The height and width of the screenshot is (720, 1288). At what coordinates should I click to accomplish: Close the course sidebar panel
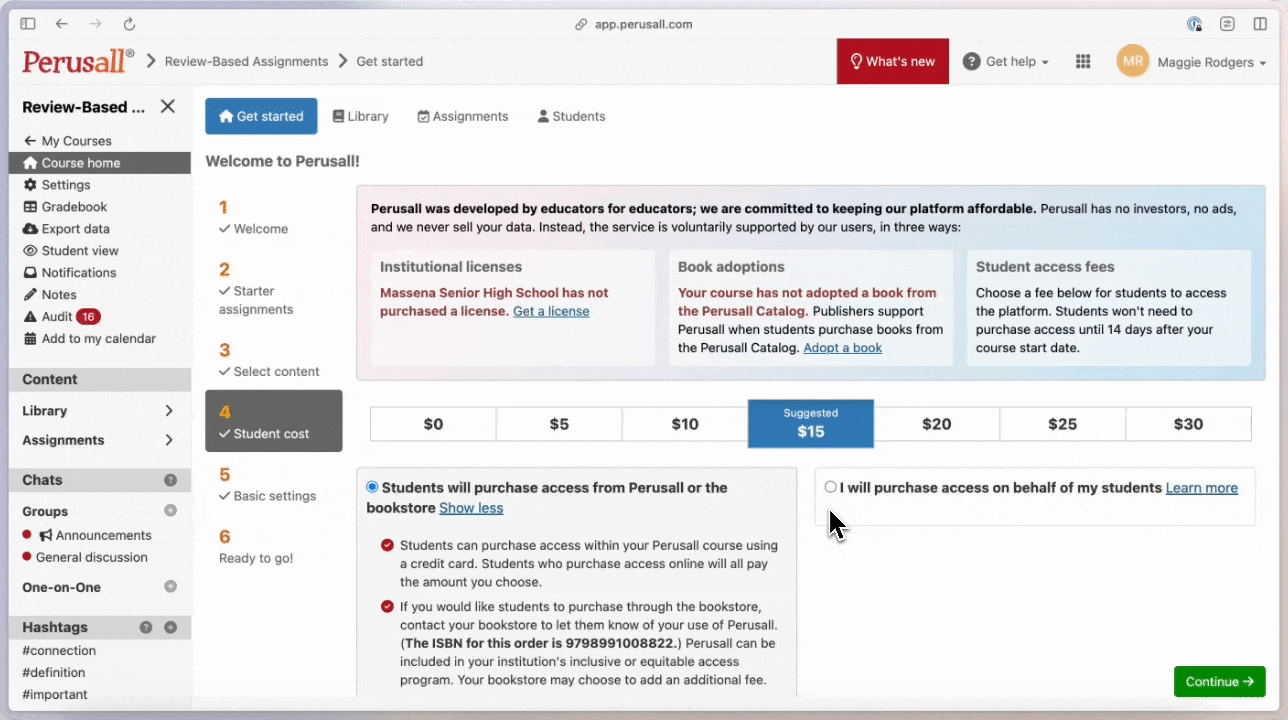[168, 107]
